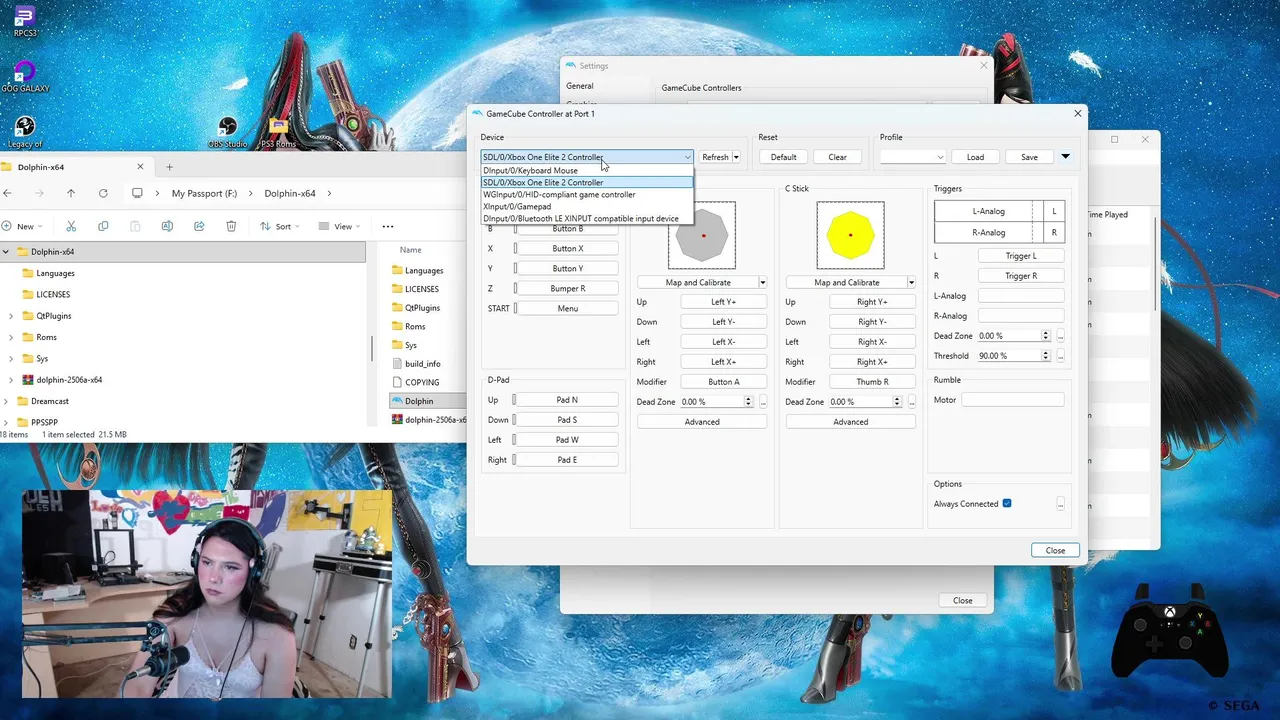The width and height of the screenshot is (1280, 720).
Task: Select WGInput/0/HID-compliant game controller
Action: point(587,195)
